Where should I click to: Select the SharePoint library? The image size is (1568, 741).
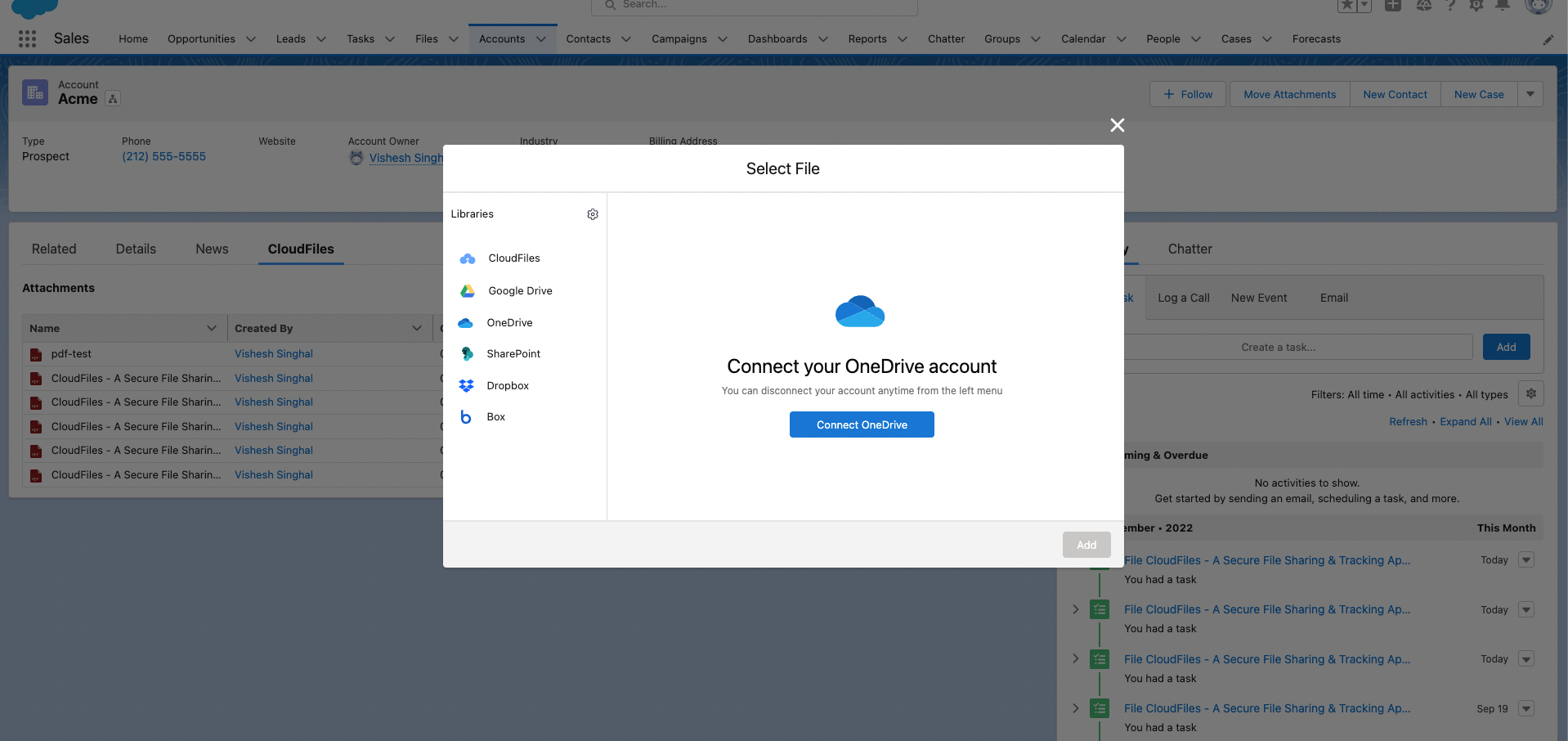tap(513, 354)
